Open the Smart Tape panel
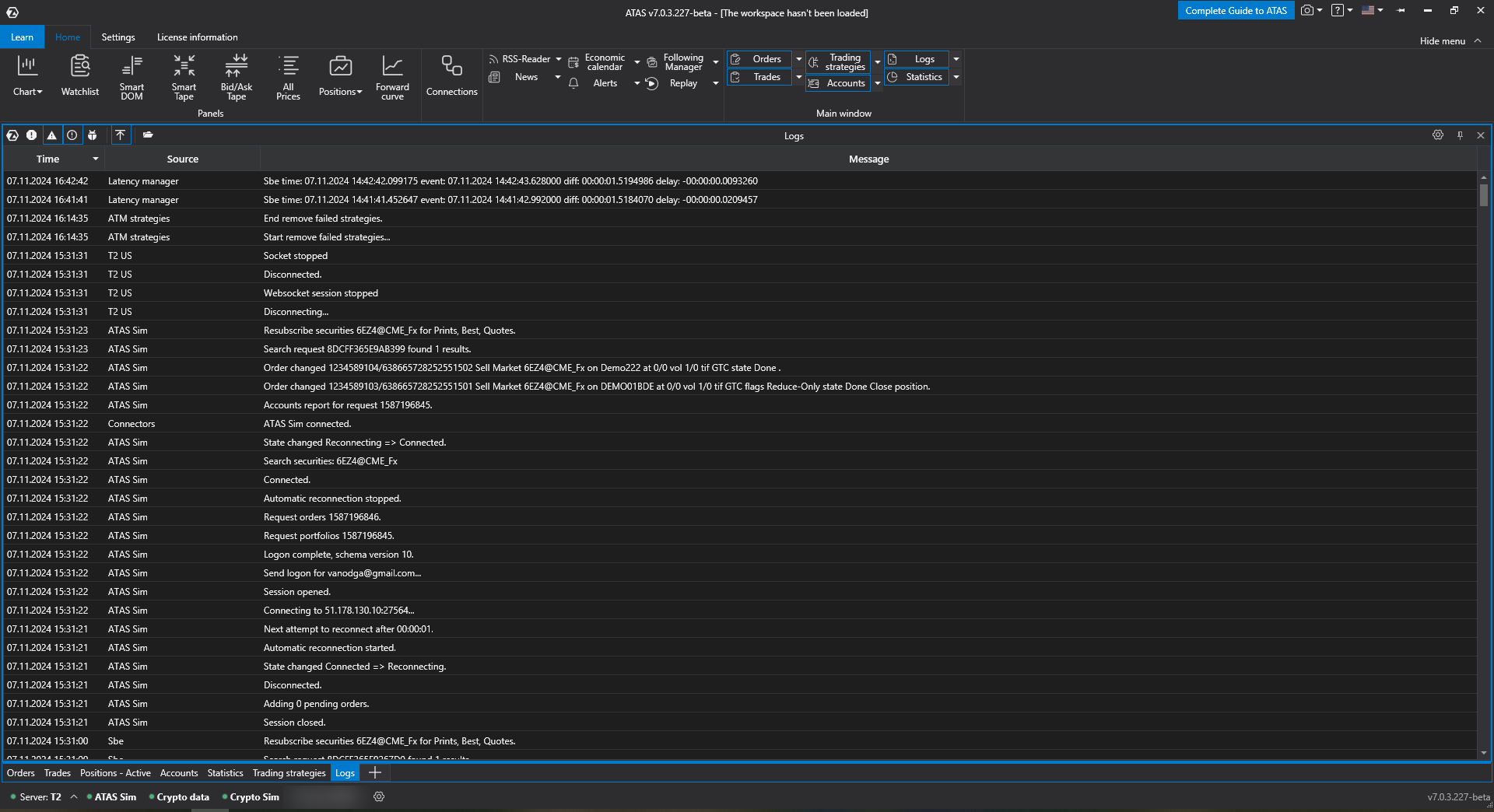This screenshot has width=1494, height=812. pyautogui.click(x=184, y=76)
